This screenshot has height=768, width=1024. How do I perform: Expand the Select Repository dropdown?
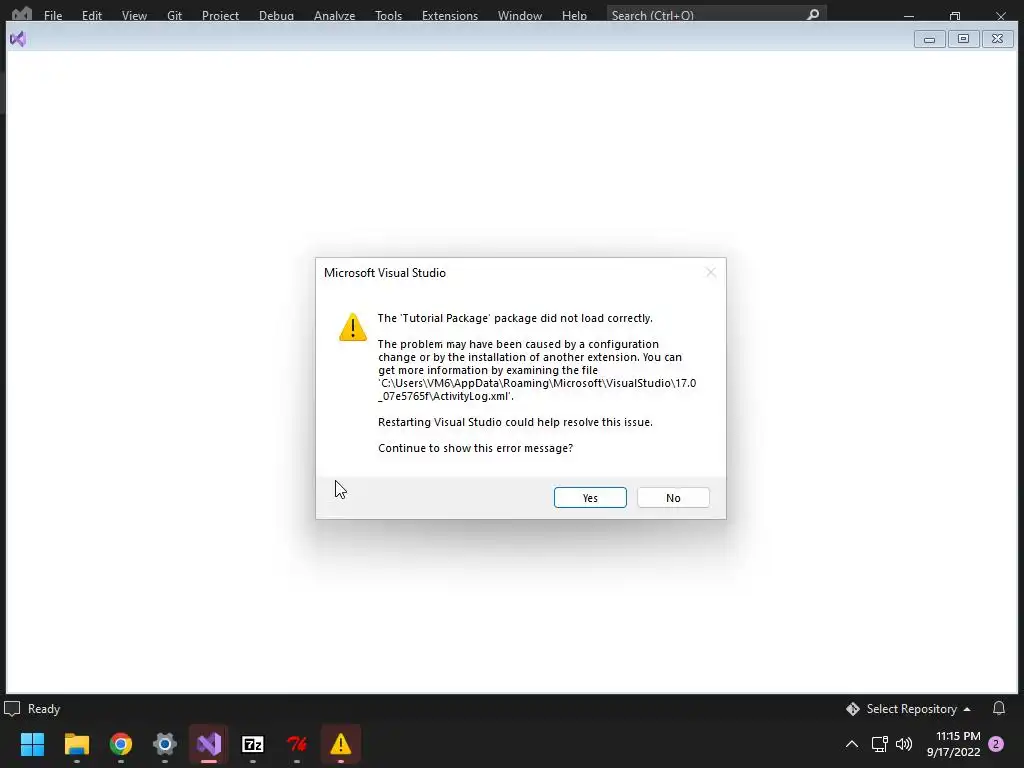(911, 709)
